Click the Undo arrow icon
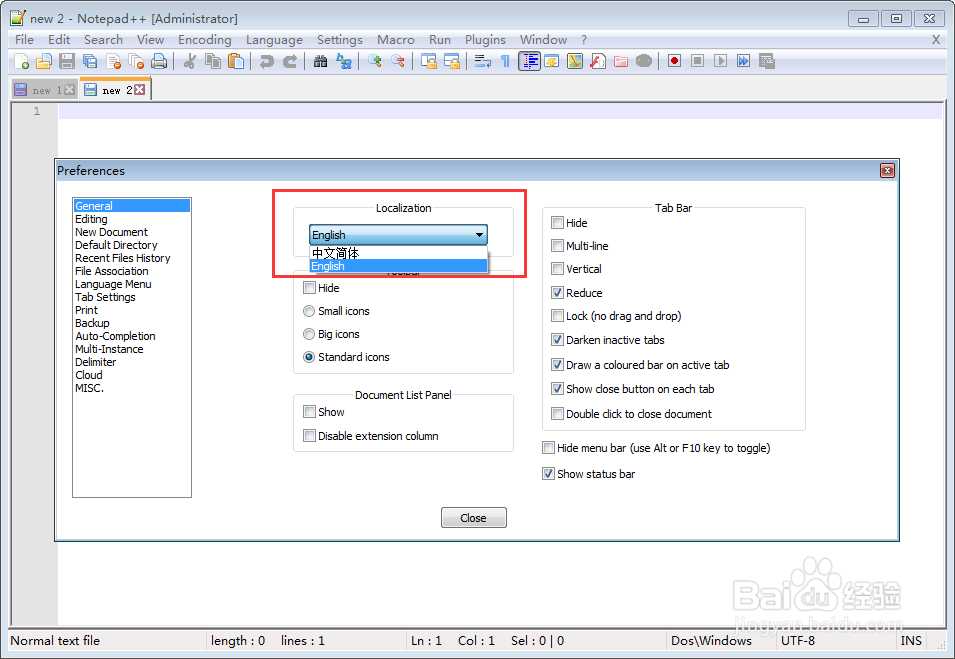The width and height of the screenshot is (955, 659). coord(267,61)
